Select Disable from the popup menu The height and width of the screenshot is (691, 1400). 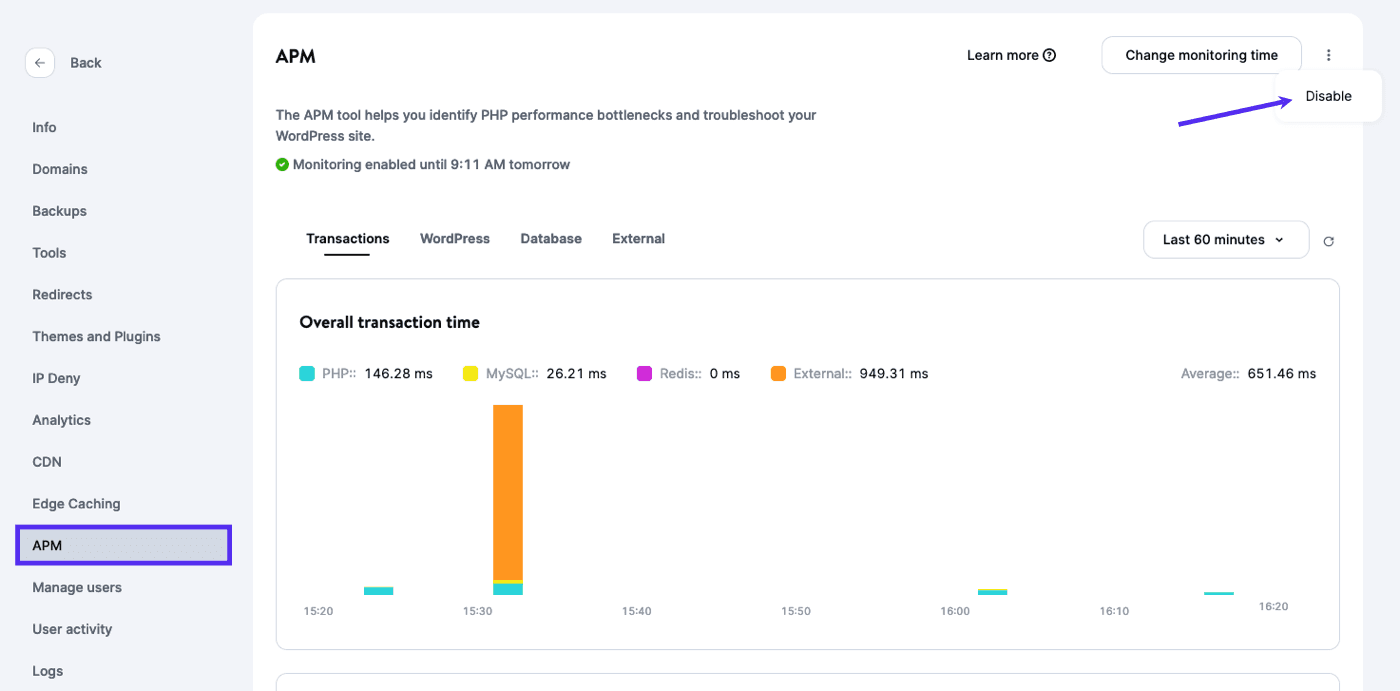1328,95
